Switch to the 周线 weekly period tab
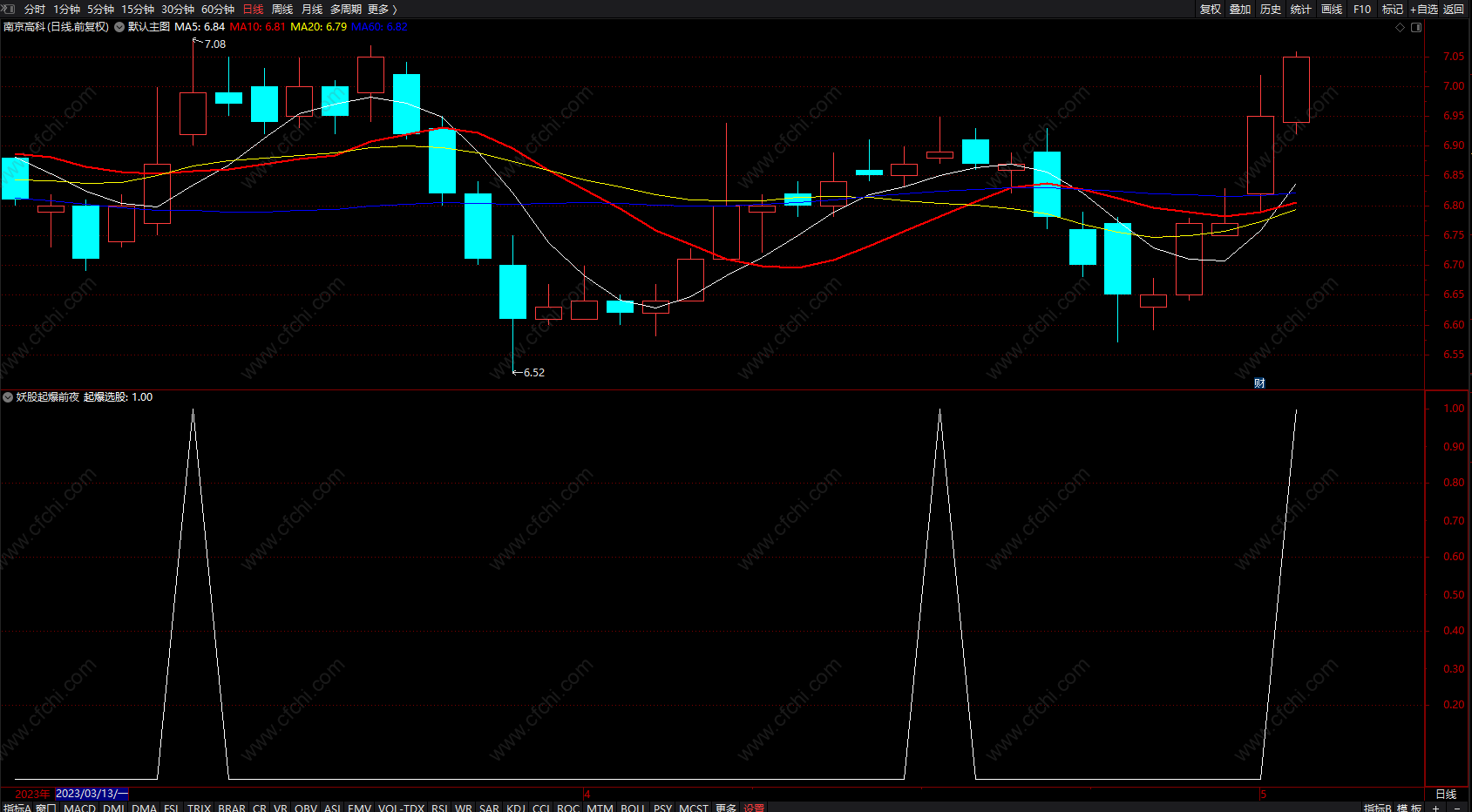The height and width of the screenshot is (812, 1472). coord(282,9)
